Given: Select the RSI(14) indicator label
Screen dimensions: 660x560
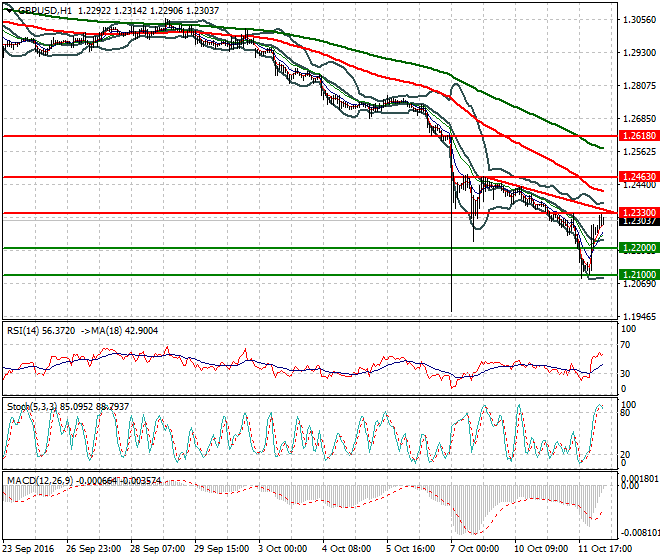Looking at the screenshot, I should [23, 331].
